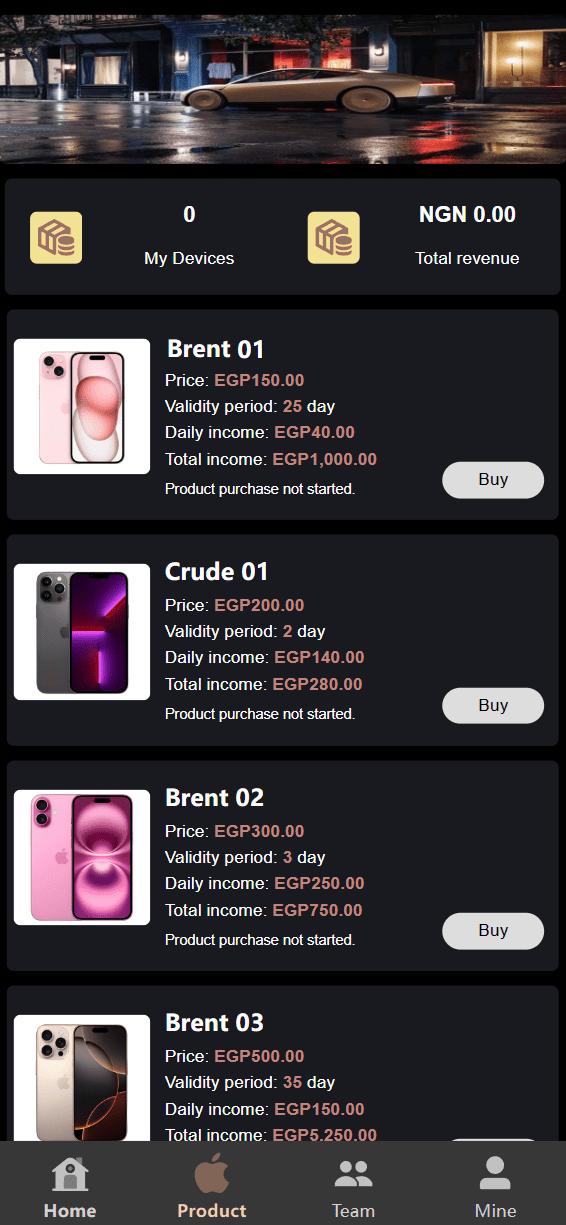Tap the NGN 0.00 total revenue value
This screenshot has height=1225, width=566.
click(467, 214)
